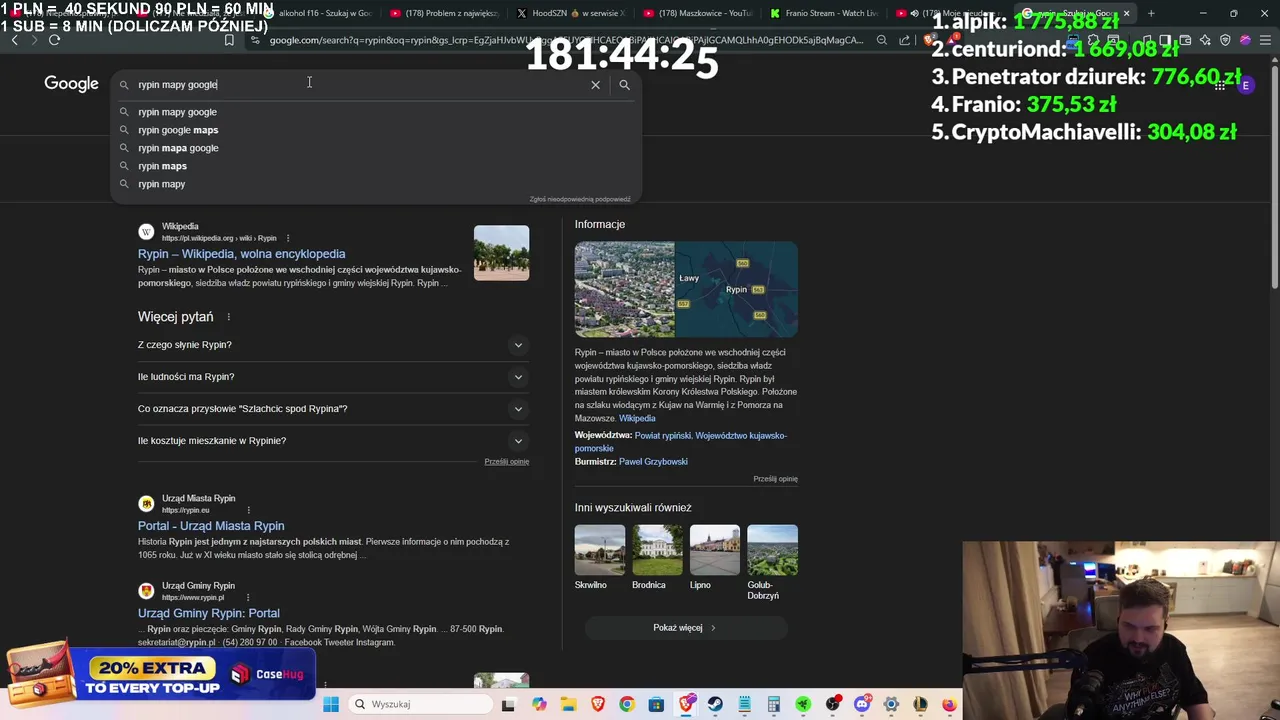Expand question 'Ile ludności ma Rypin?'
This screenshot has height=720, width=1280.
pyautogui.click(x=333, y=377)
